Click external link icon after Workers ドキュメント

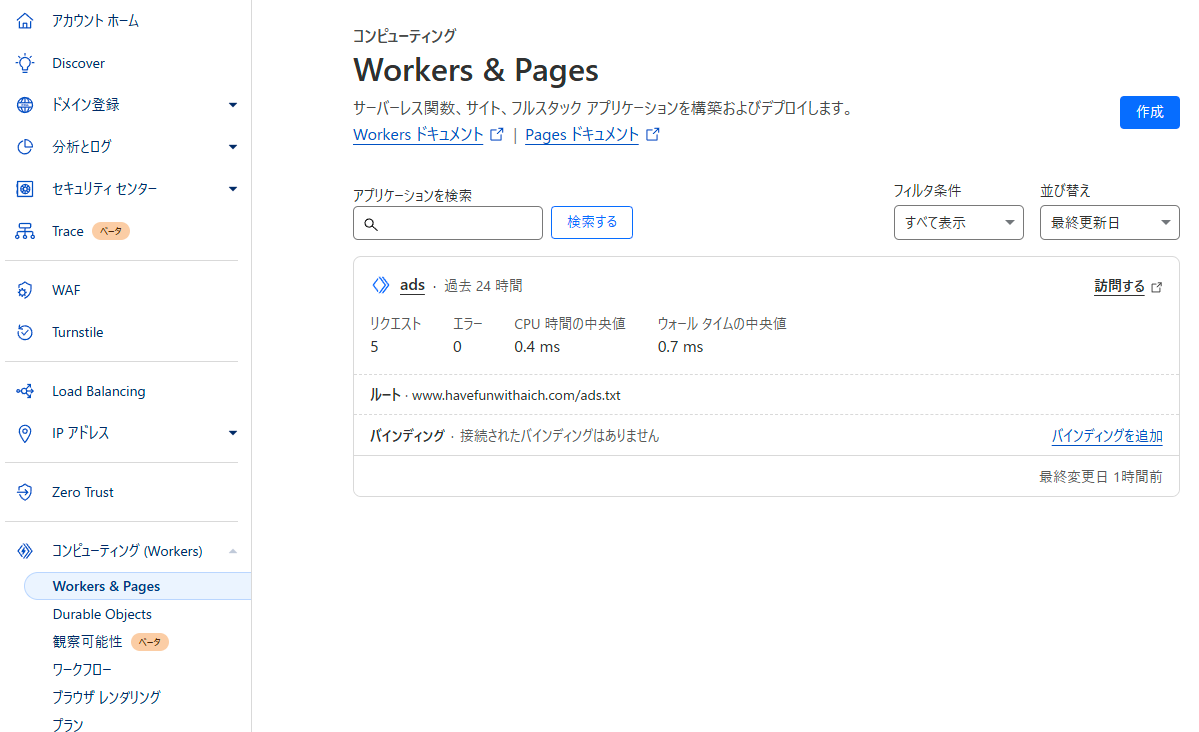[497, 135]
